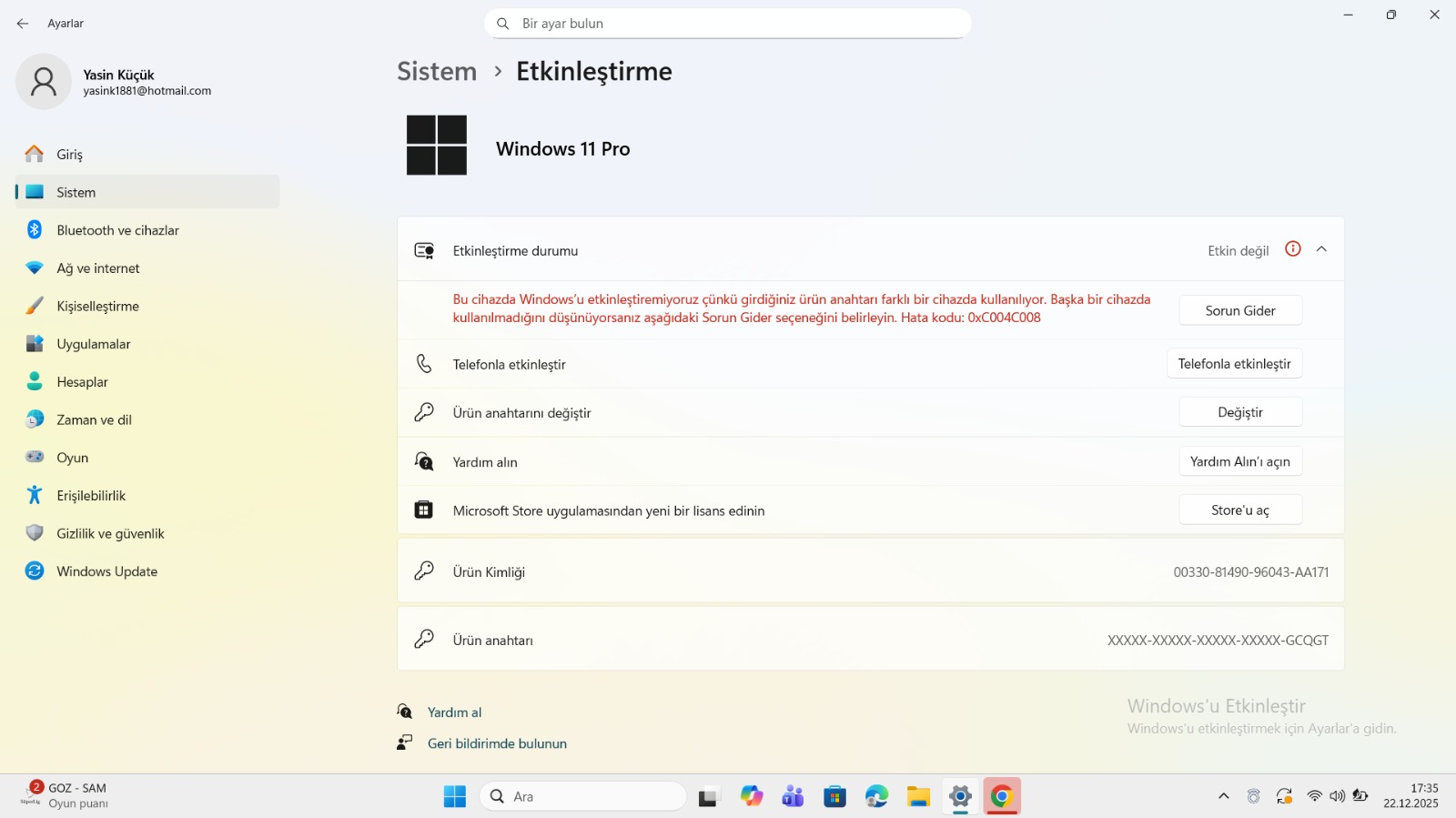Open Erişilebilirlik settings
Viewport: 1456px width, 818px height.
point(147,496)
